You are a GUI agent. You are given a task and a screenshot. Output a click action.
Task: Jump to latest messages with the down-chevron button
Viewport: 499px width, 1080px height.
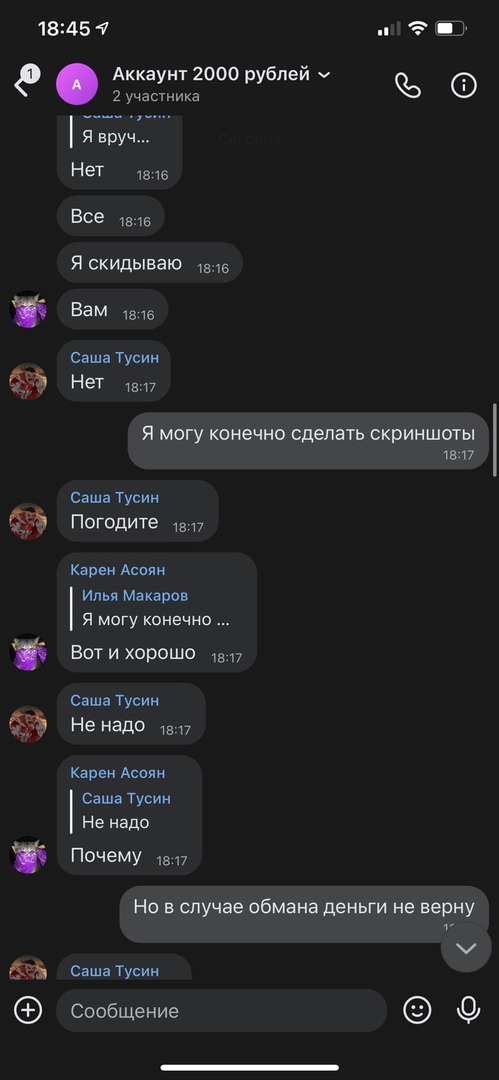(466, 948)
